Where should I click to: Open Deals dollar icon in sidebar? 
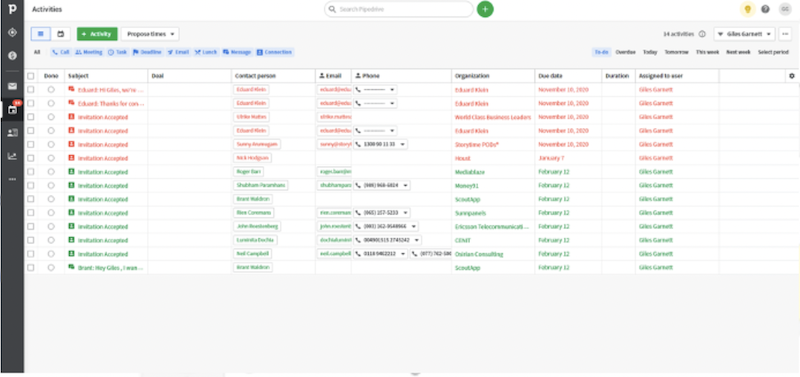(x=12, y=55)
